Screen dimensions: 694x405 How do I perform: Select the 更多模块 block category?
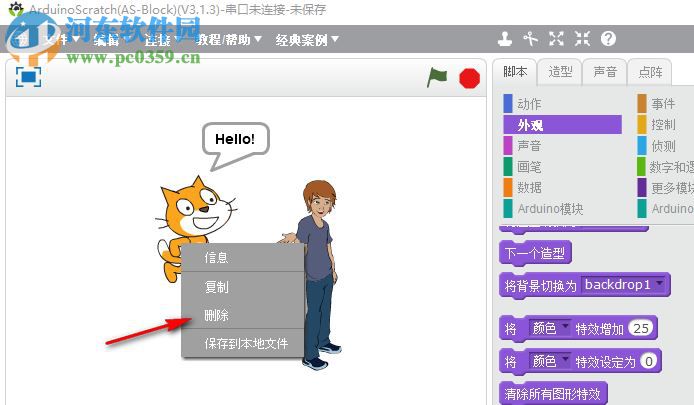click(665, 188)
